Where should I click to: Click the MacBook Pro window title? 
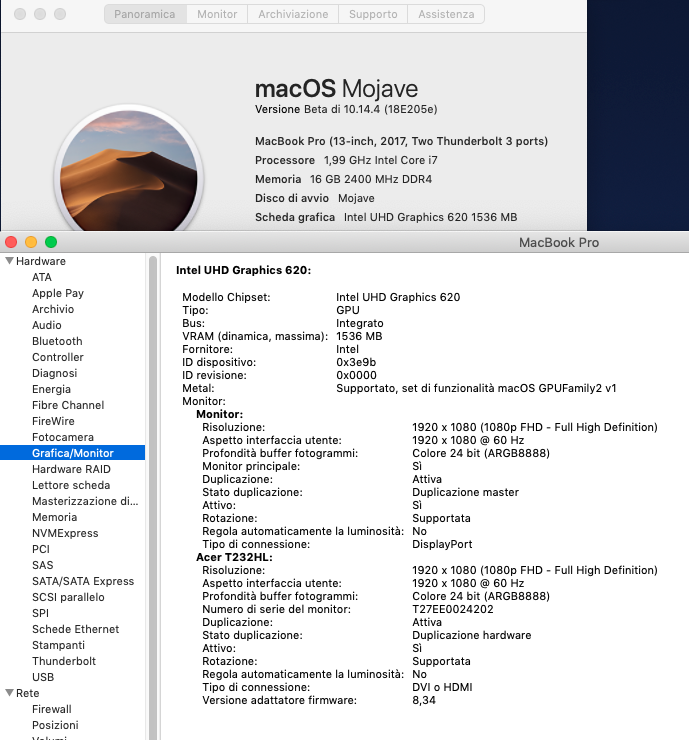tap(559, 243)
